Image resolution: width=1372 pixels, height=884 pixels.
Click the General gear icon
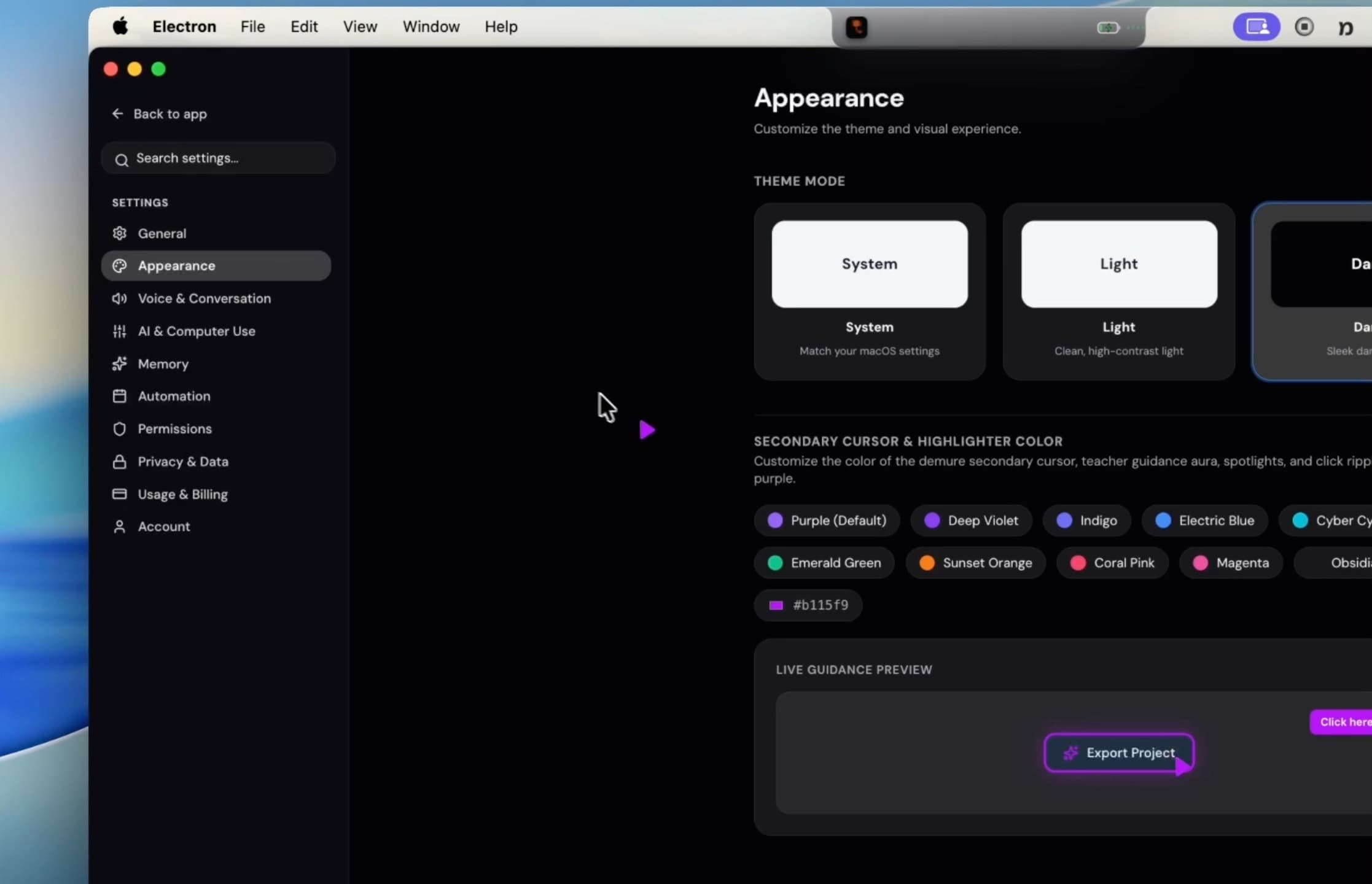point(120,233)
